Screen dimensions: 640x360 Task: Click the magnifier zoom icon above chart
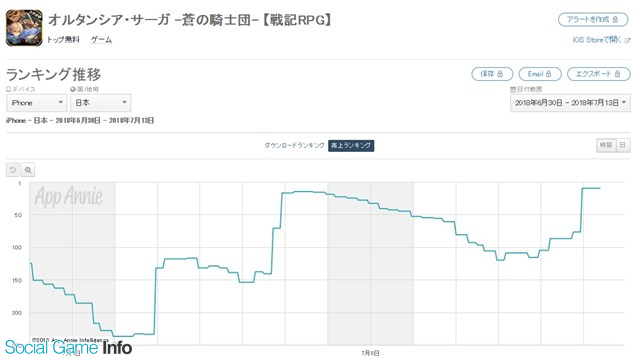tap(28, 170)
